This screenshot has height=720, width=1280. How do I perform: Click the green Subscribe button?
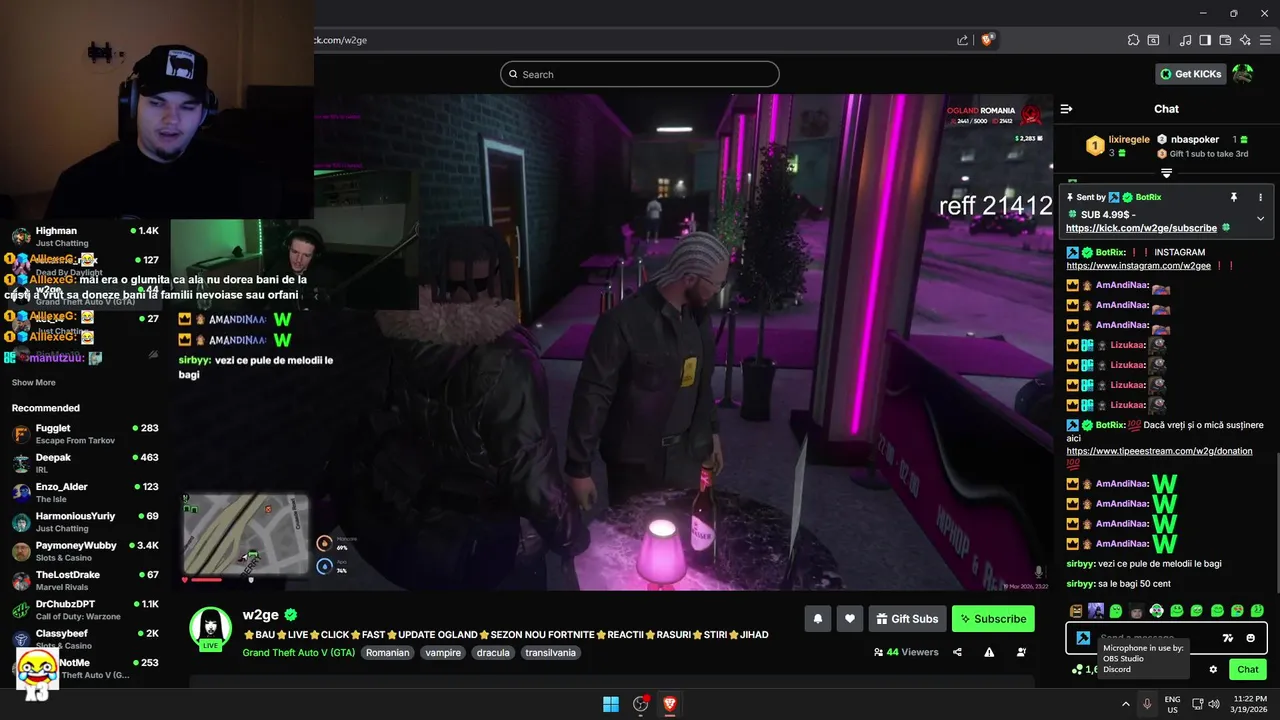click(993, 619)
